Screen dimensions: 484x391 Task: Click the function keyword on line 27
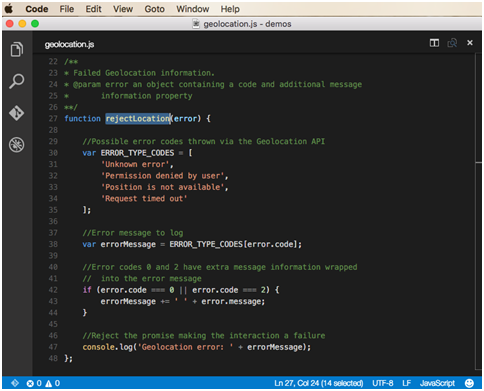point(82,119)
